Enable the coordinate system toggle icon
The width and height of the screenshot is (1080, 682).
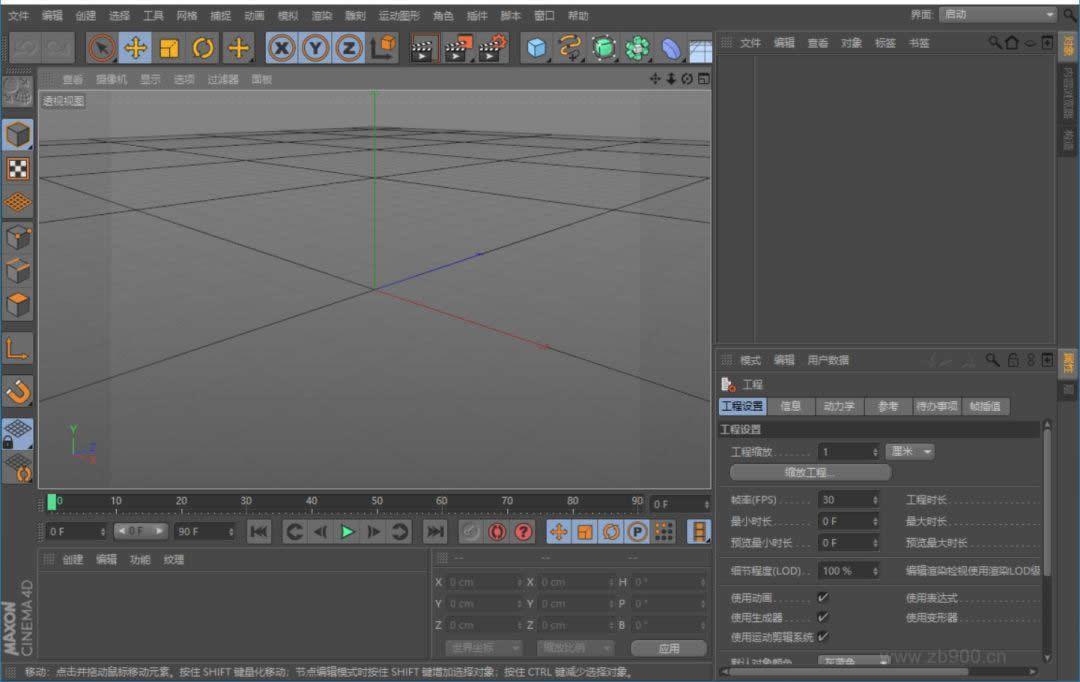[x=384, y=47]
